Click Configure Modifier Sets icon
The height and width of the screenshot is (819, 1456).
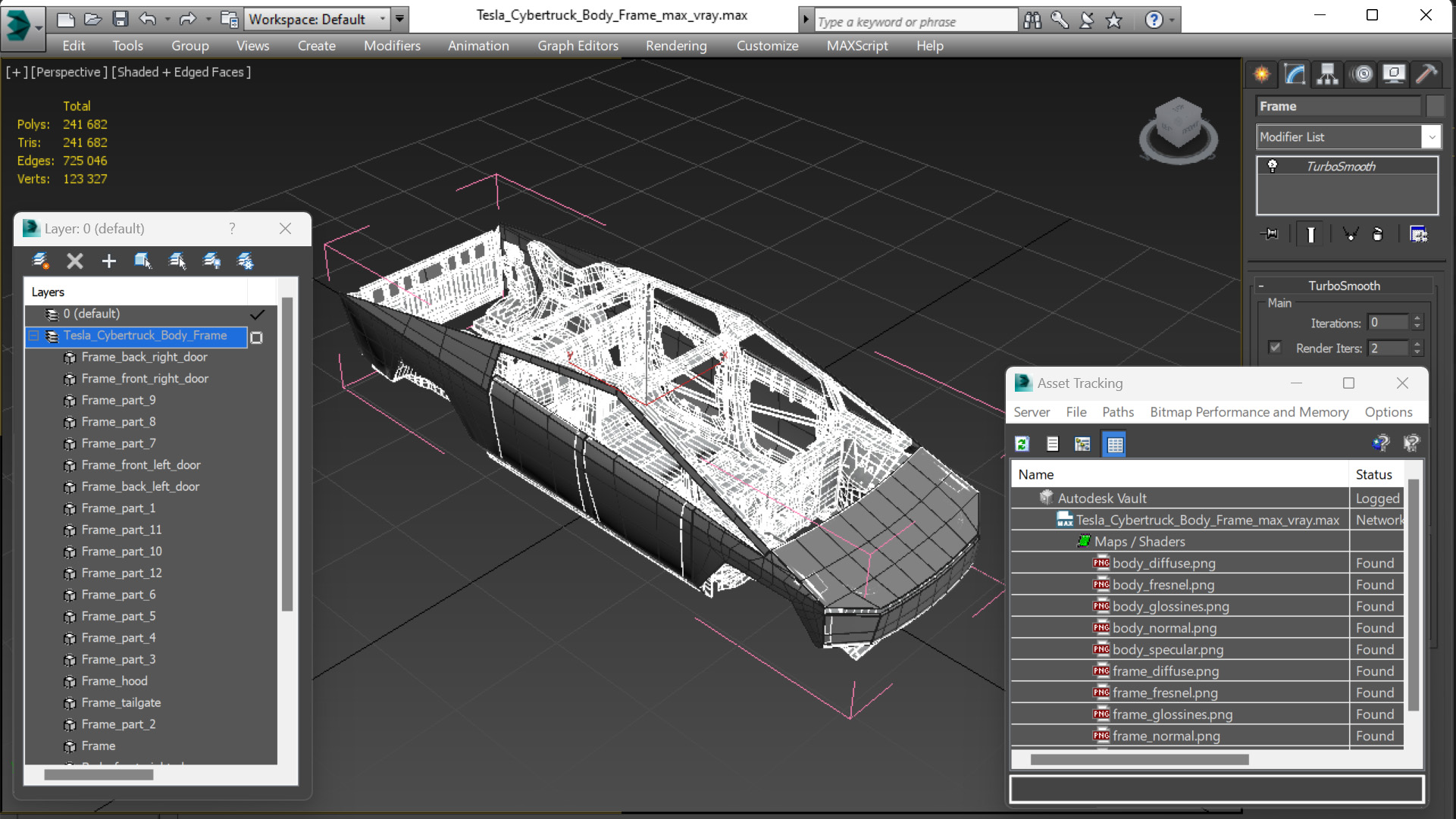point(1418,234)
